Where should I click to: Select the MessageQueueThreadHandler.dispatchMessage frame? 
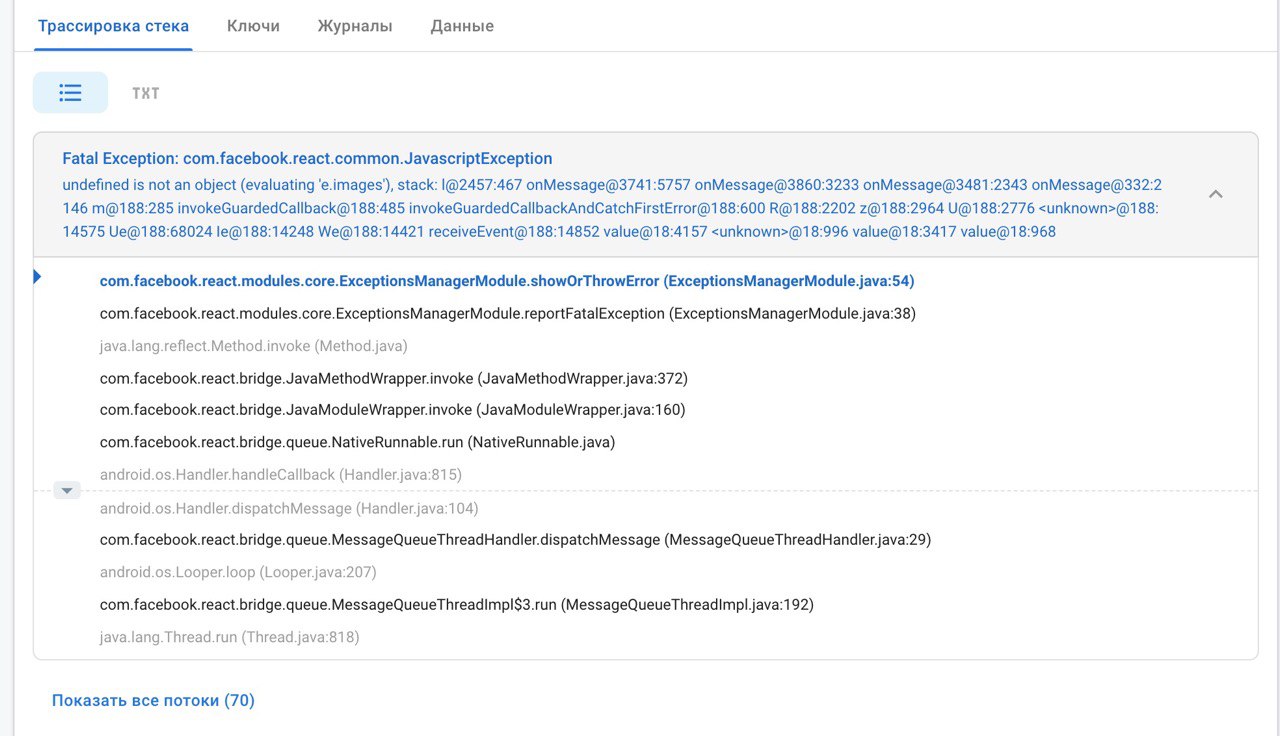click(x=516, y=539)
